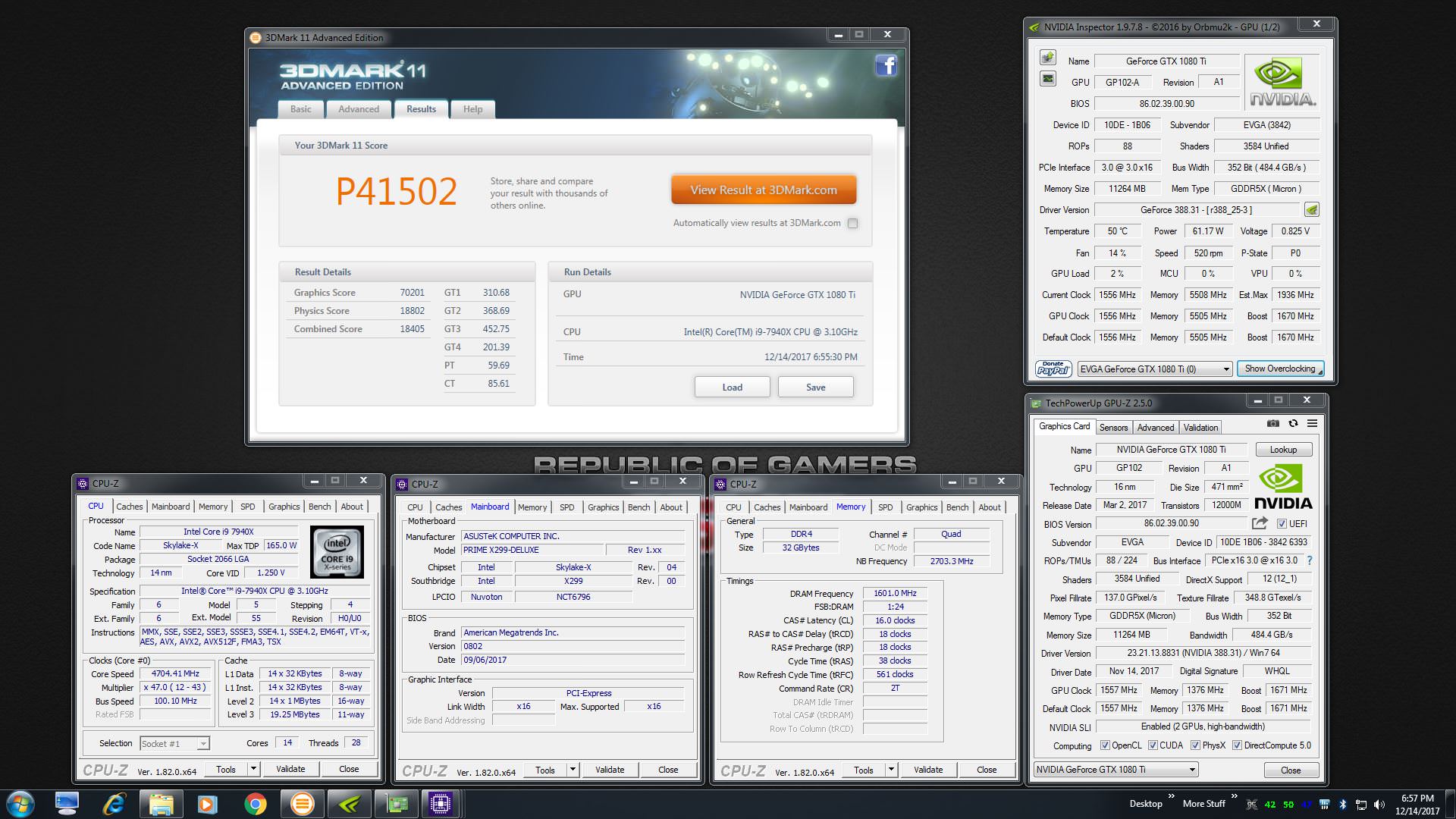
Task: Expand the Tools arrow in the CPU-Z CPU window
Action: [253, 769]
